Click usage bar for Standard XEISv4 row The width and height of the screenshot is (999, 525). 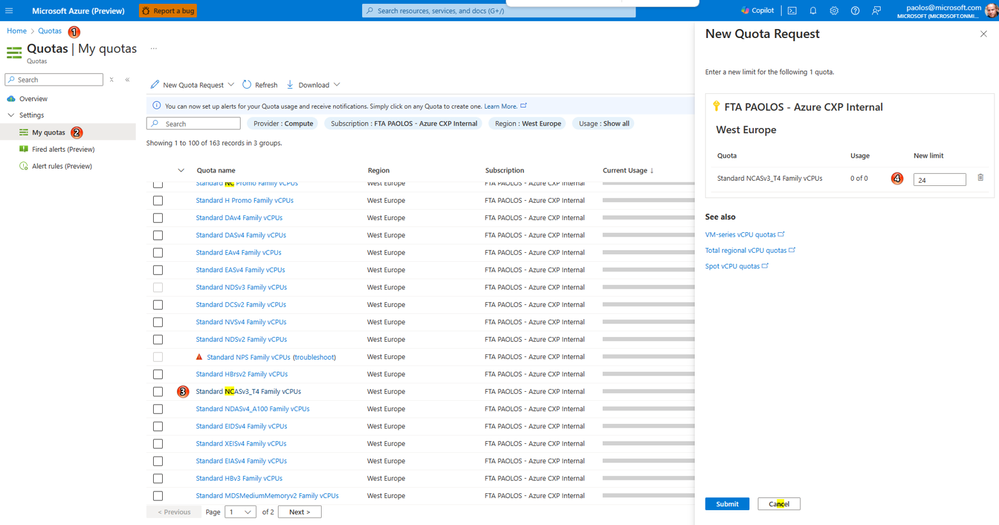(x=649, y=443)
